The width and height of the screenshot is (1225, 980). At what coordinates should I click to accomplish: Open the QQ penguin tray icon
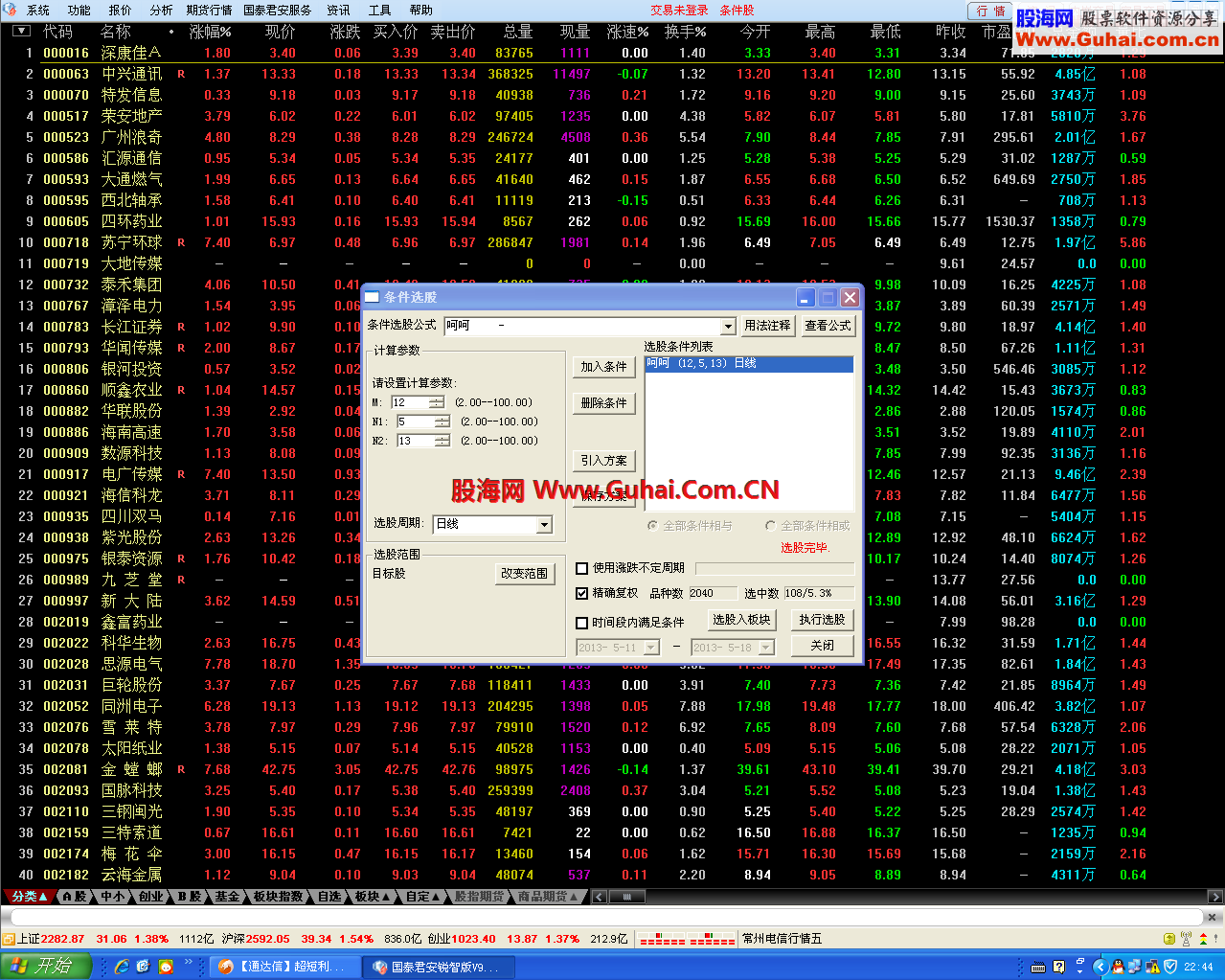[1118, 967]
